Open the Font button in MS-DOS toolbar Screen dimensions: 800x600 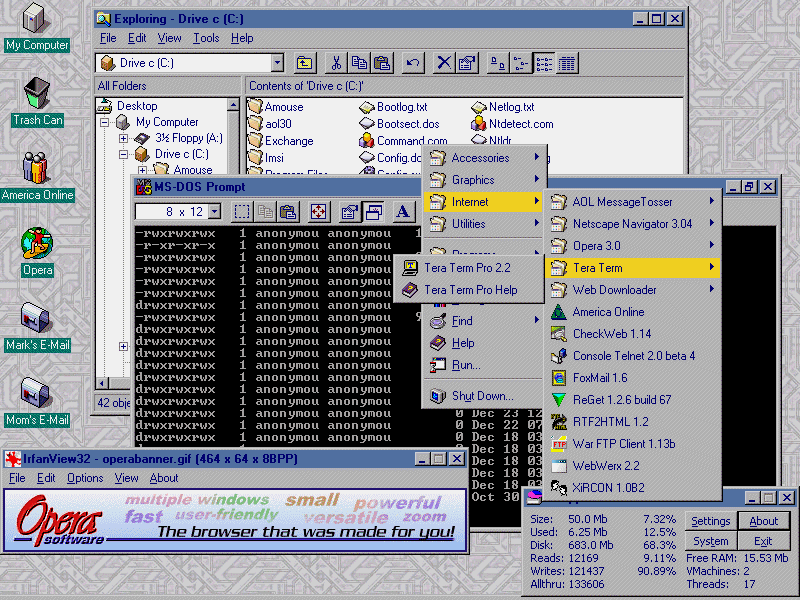(403, 212)
